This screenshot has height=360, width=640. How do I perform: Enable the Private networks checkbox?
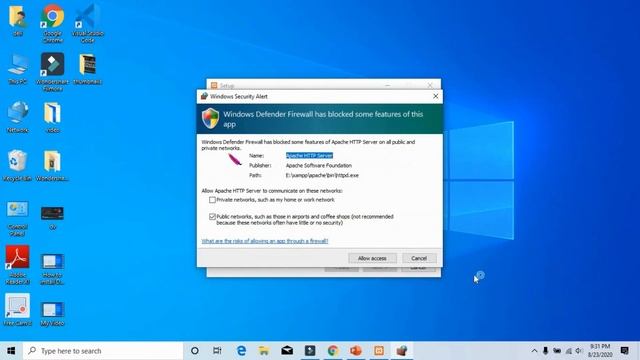(x=212, y=200)
